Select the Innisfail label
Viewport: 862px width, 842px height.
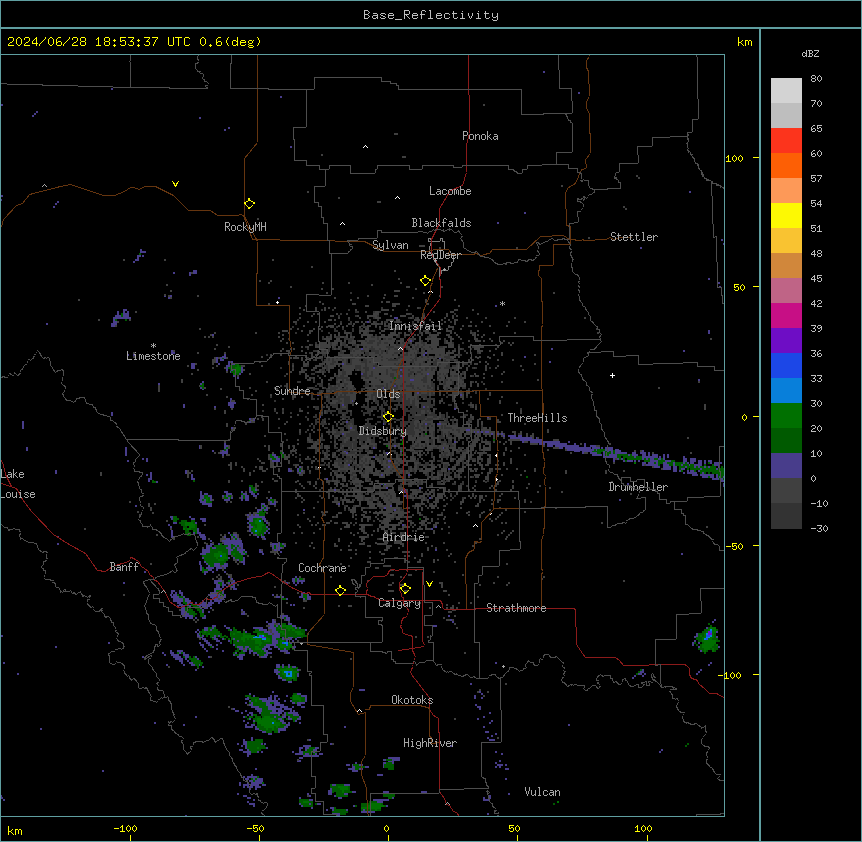point(415,326)
